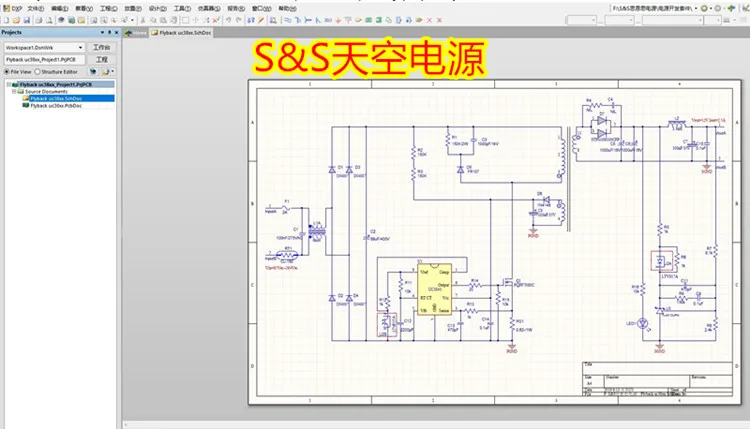Image resolution: width=750 pixels, height=429 pixels.
Task: Select the File View radio button
Action: coord(6,72)
